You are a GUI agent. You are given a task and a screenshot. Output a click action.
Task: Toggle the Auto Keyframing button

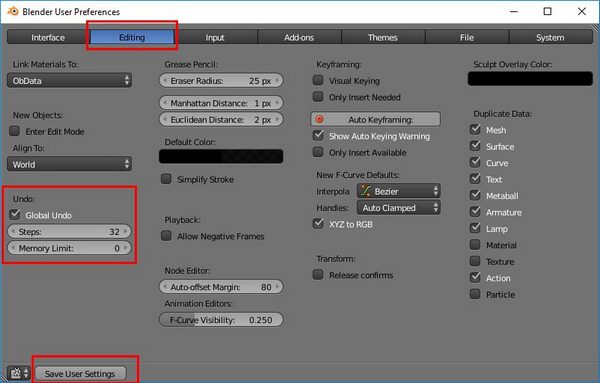click(375, 119)
